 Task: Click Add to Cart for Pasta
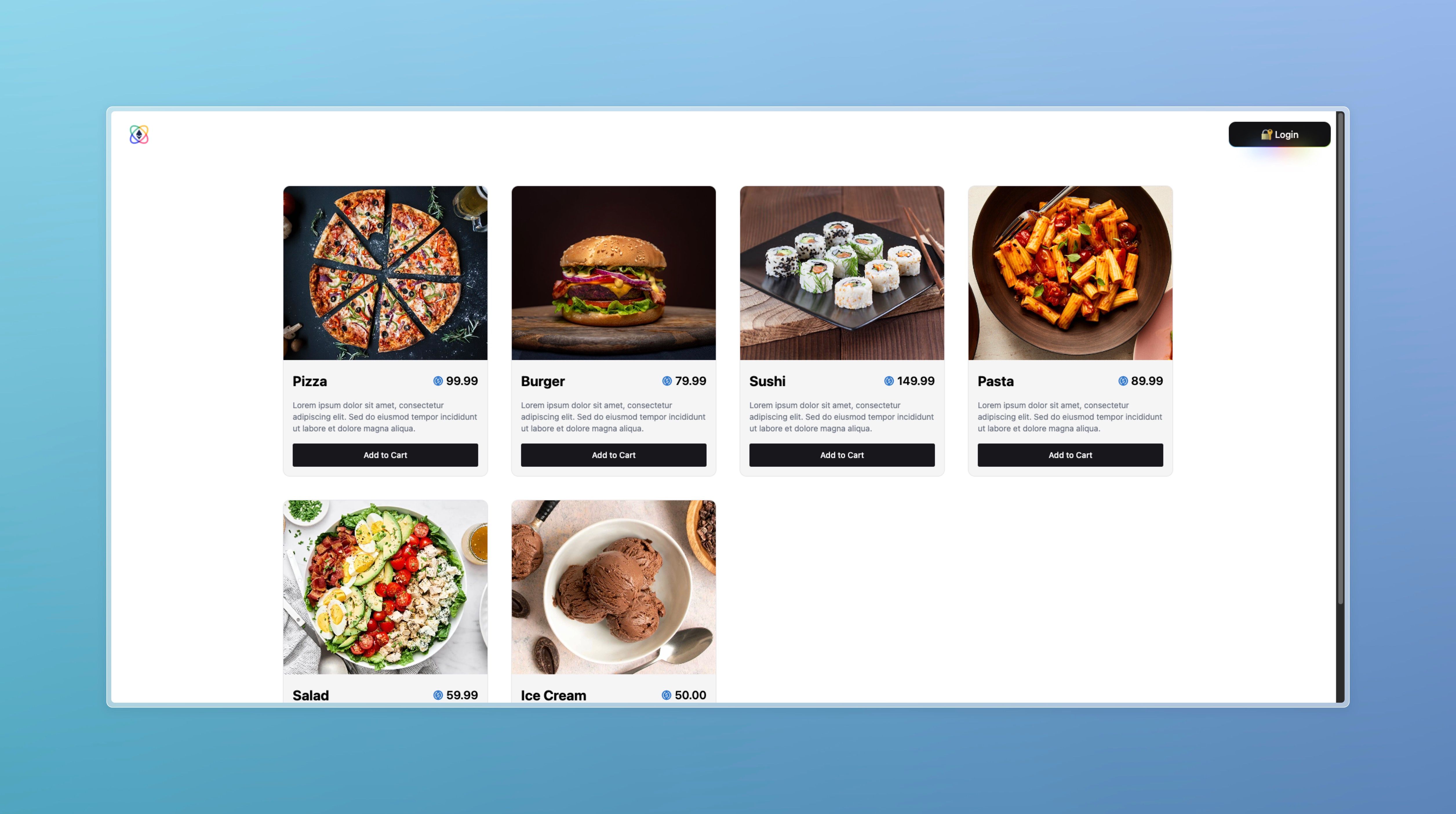point(1070,455)
